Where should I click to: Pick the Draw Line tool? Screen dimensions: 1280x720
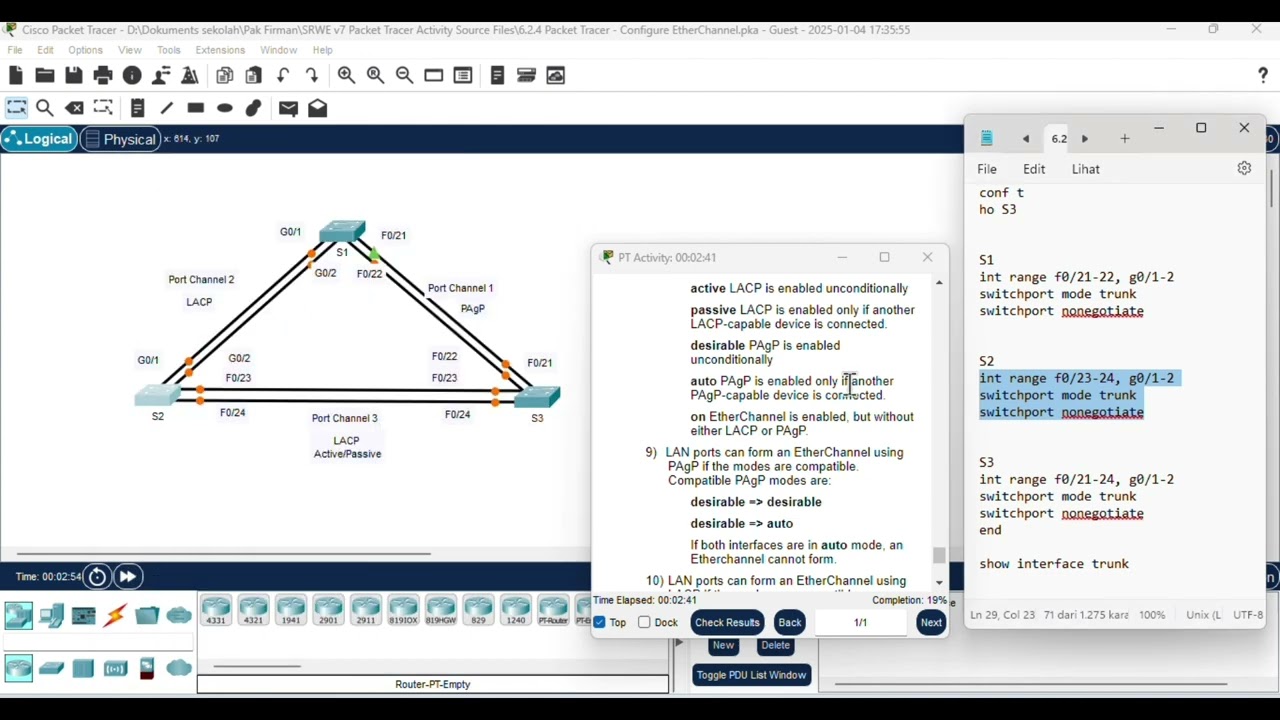167,108
